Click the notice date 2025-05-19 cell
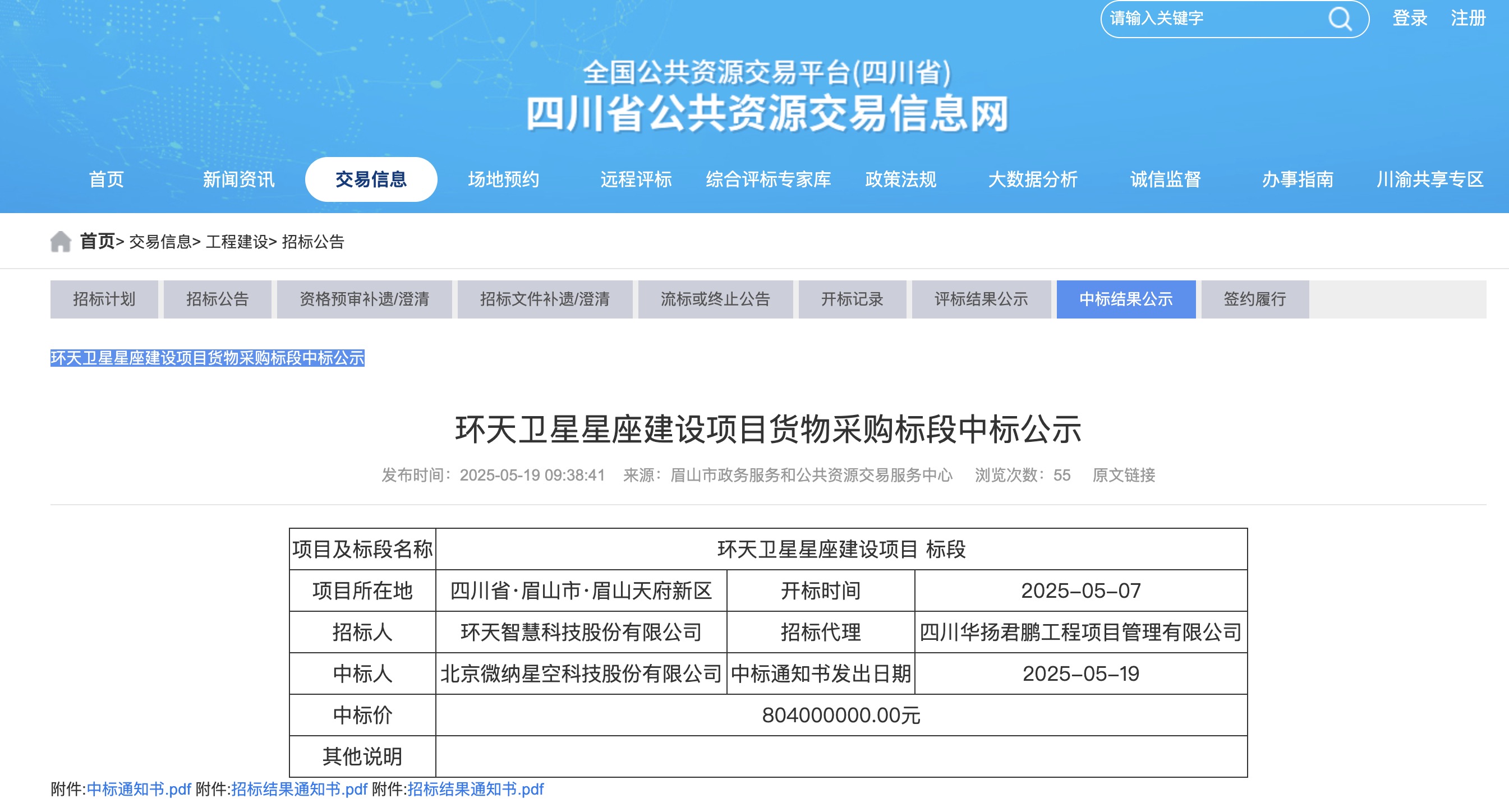Viewport: 1509px width, 812px height. [1081, 674]
